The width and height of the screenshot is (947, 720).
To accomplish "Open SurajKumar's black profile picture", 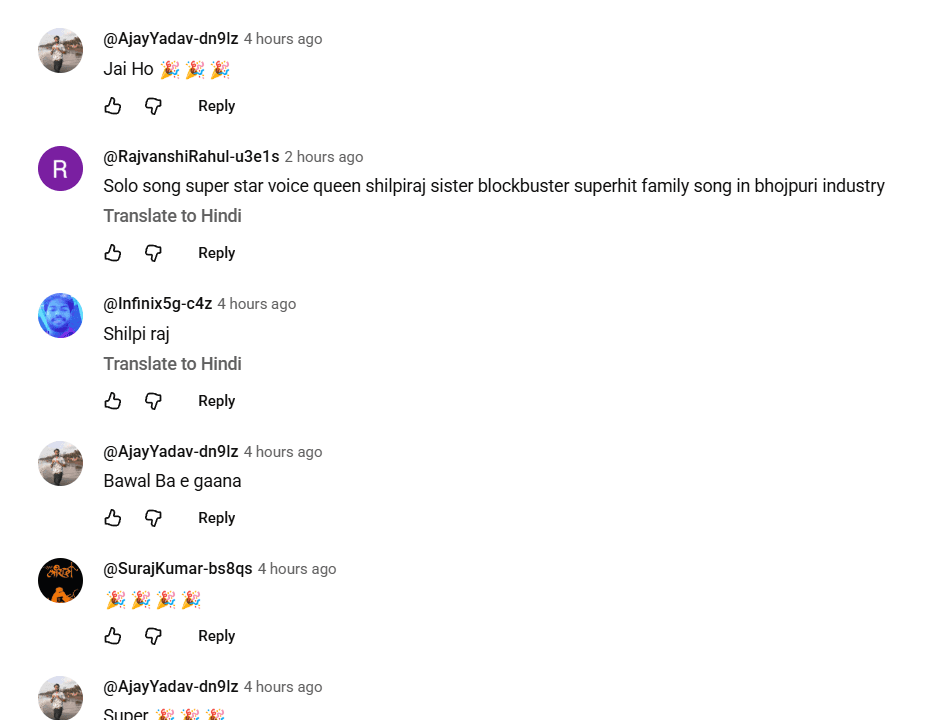I will [x=60, y=580].
